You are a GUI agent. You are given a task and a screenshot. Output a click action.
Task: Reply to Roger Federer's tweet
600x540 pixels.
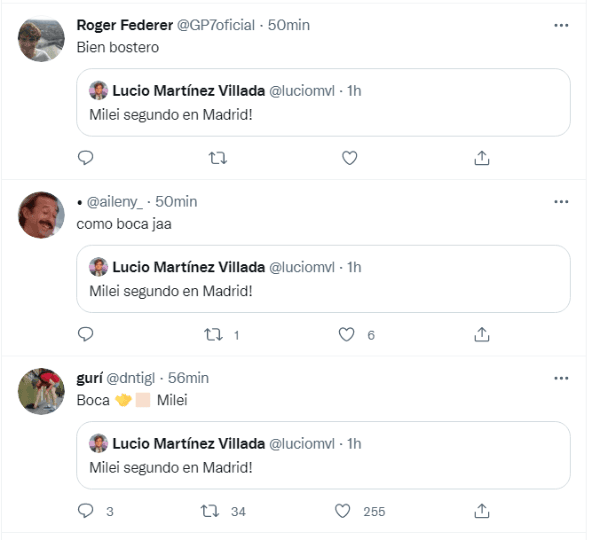pos(85,158)
